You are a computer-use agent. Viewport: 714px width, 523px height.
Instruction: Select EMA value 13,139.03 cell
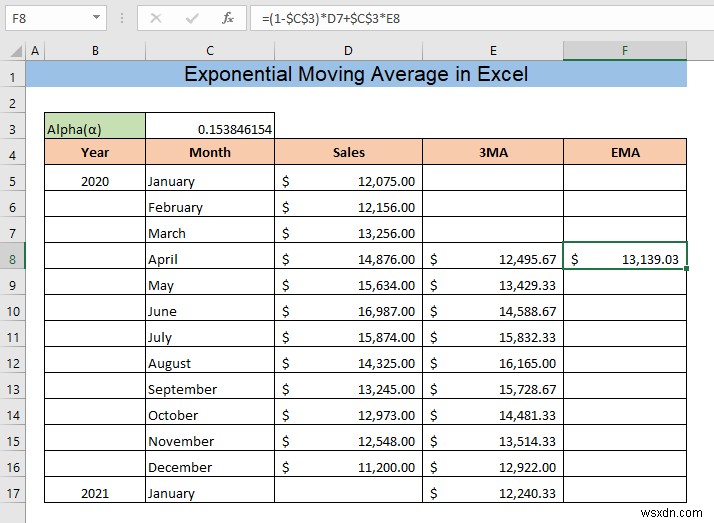(x=625, y=255)
